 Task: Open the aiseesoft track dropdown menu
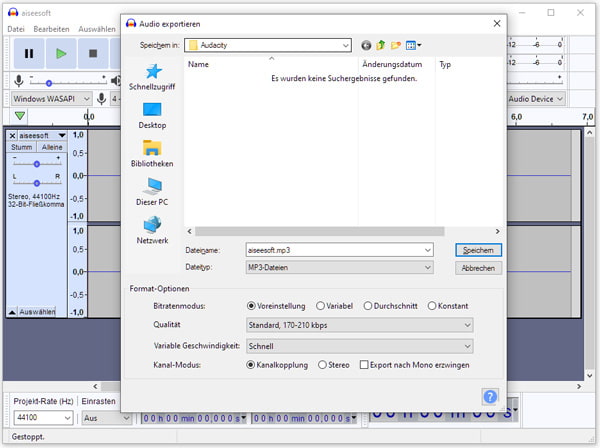[62, 135]
